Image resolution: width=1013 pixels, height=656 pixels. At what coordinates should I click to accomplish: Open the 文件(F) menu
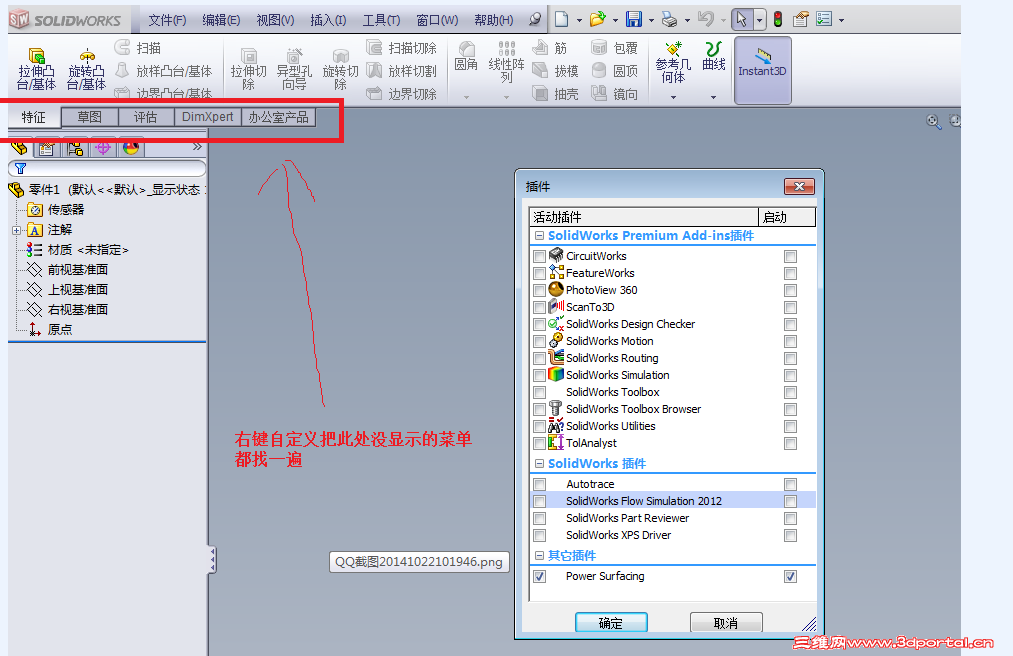(167, 20)
